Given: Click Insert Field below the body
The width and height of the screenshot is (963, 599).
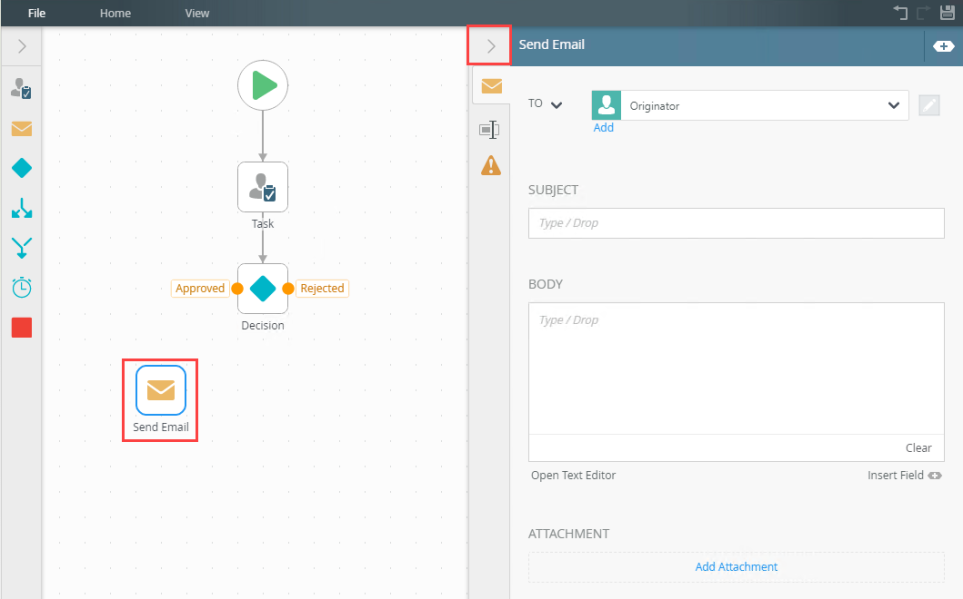Looking at the screenshot, I should (x=904, y=475).
